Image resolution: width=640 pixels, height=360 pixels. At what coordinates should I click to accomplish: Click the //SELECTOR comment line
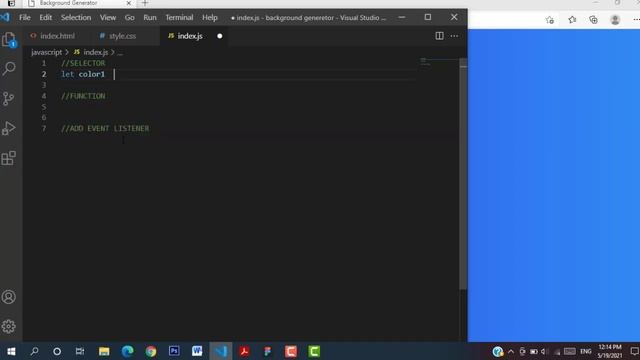coord(83,63)
